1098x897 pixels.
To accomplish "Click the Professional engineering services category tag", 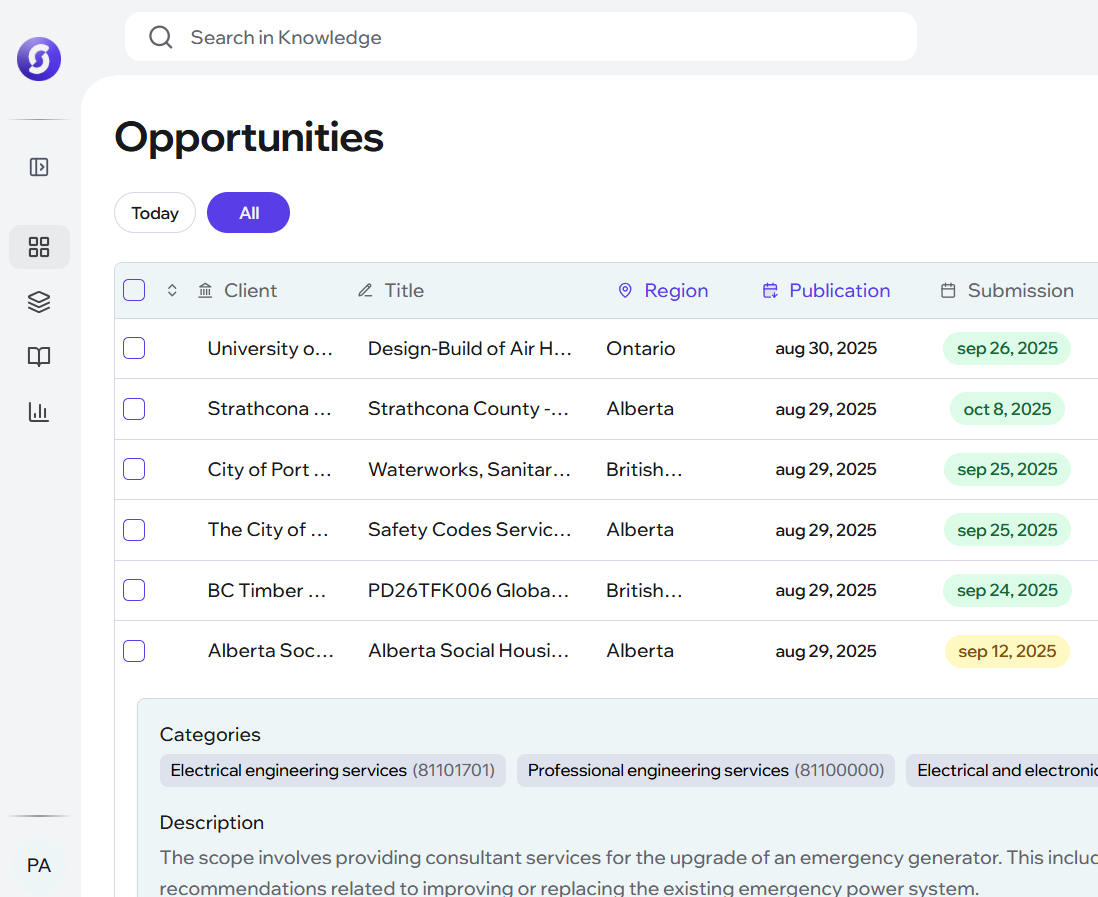I will [706, 770].
